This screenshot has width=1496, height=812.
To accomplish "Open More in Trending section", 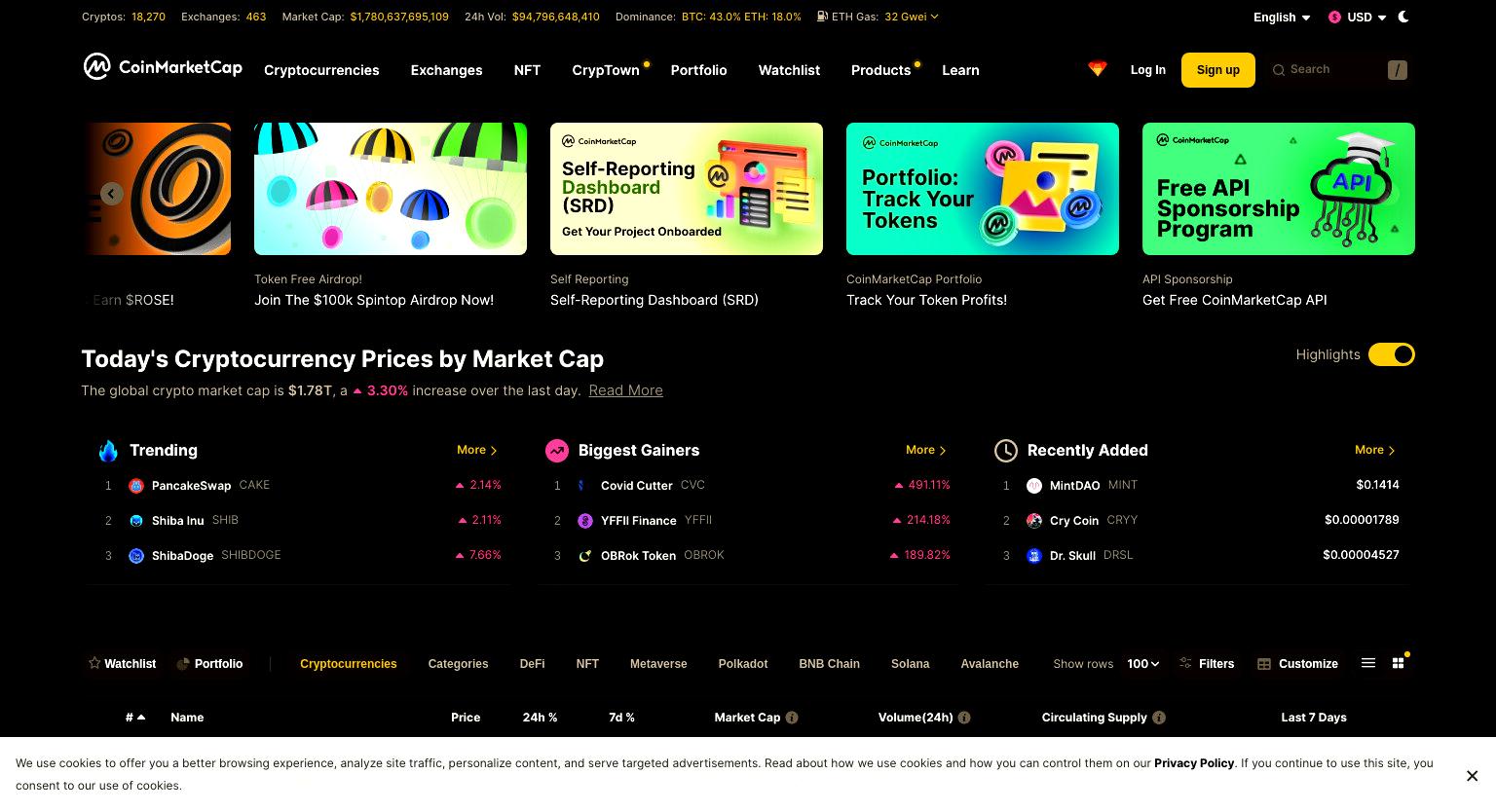I will pyautogui.click(x=477, y=450).
